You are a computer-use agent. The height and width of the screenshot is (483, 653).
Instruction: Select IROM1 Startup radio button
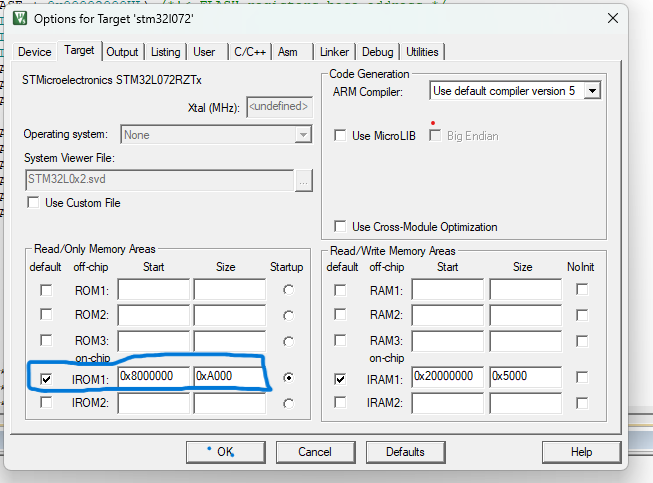click(x=288, y=377)
